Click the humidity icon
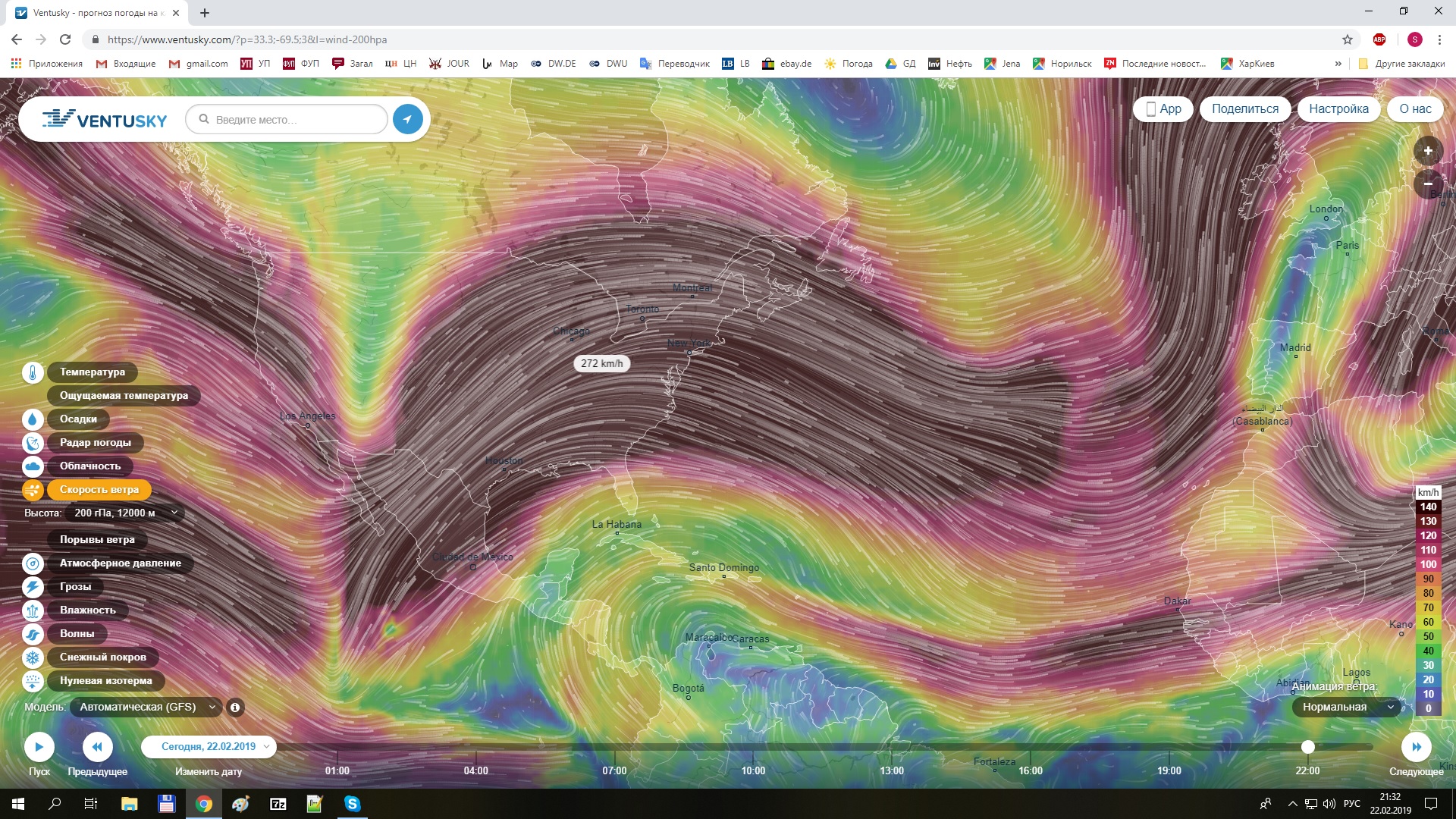 pos(33,610)
